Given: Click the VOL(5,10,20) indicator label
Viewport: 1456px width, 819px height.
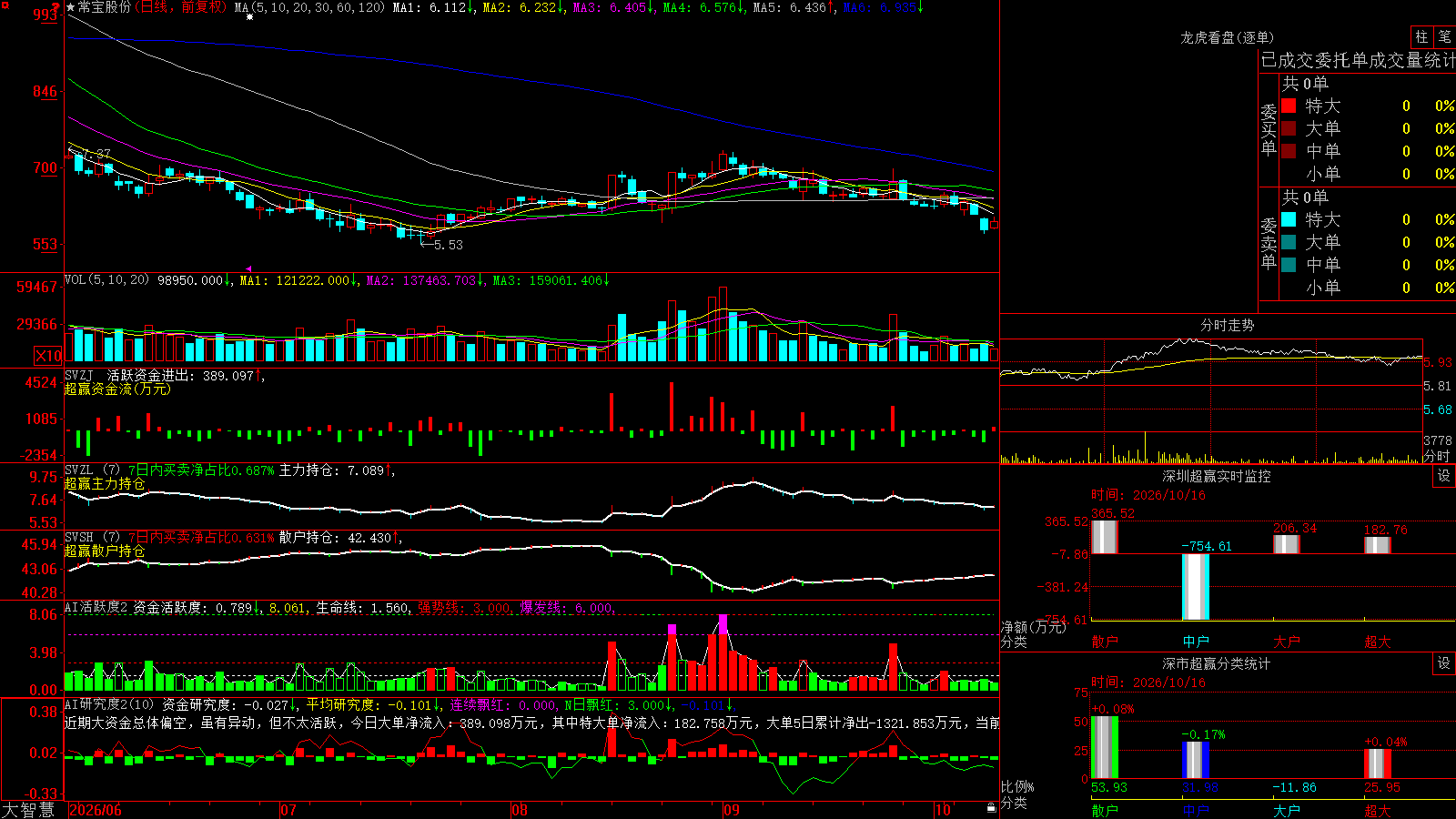Looking at the screenshot, I should click(106, 280).
